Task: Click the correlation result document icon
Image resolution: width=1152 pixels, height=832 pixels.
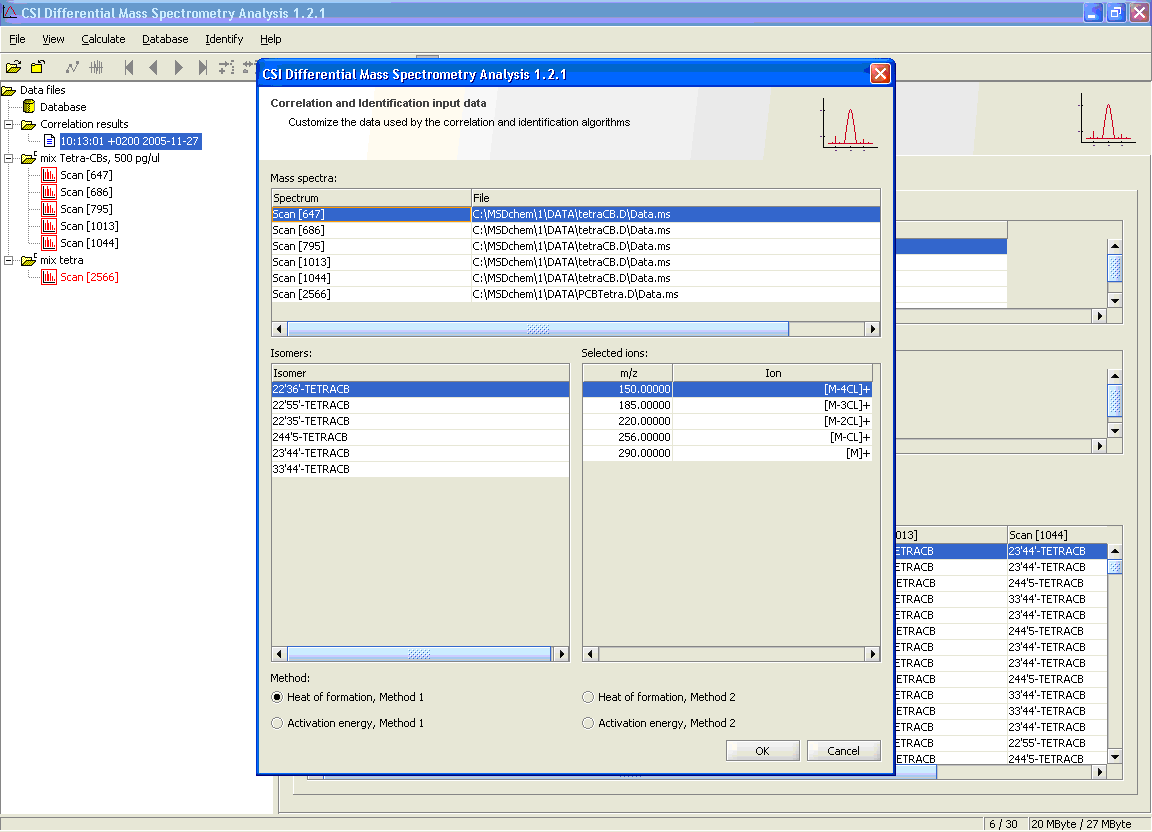Action: click(49, 141)
